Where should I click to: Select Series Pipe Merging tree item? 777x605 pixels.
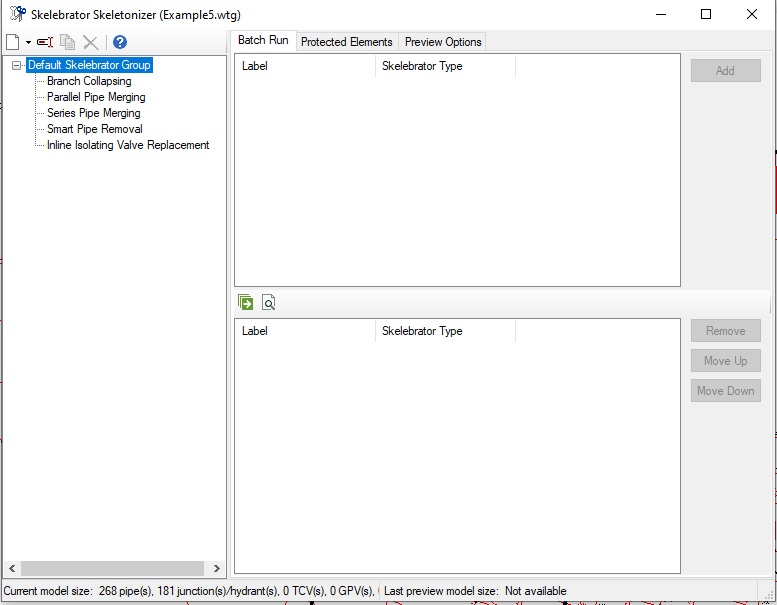(x=94, y=113)
